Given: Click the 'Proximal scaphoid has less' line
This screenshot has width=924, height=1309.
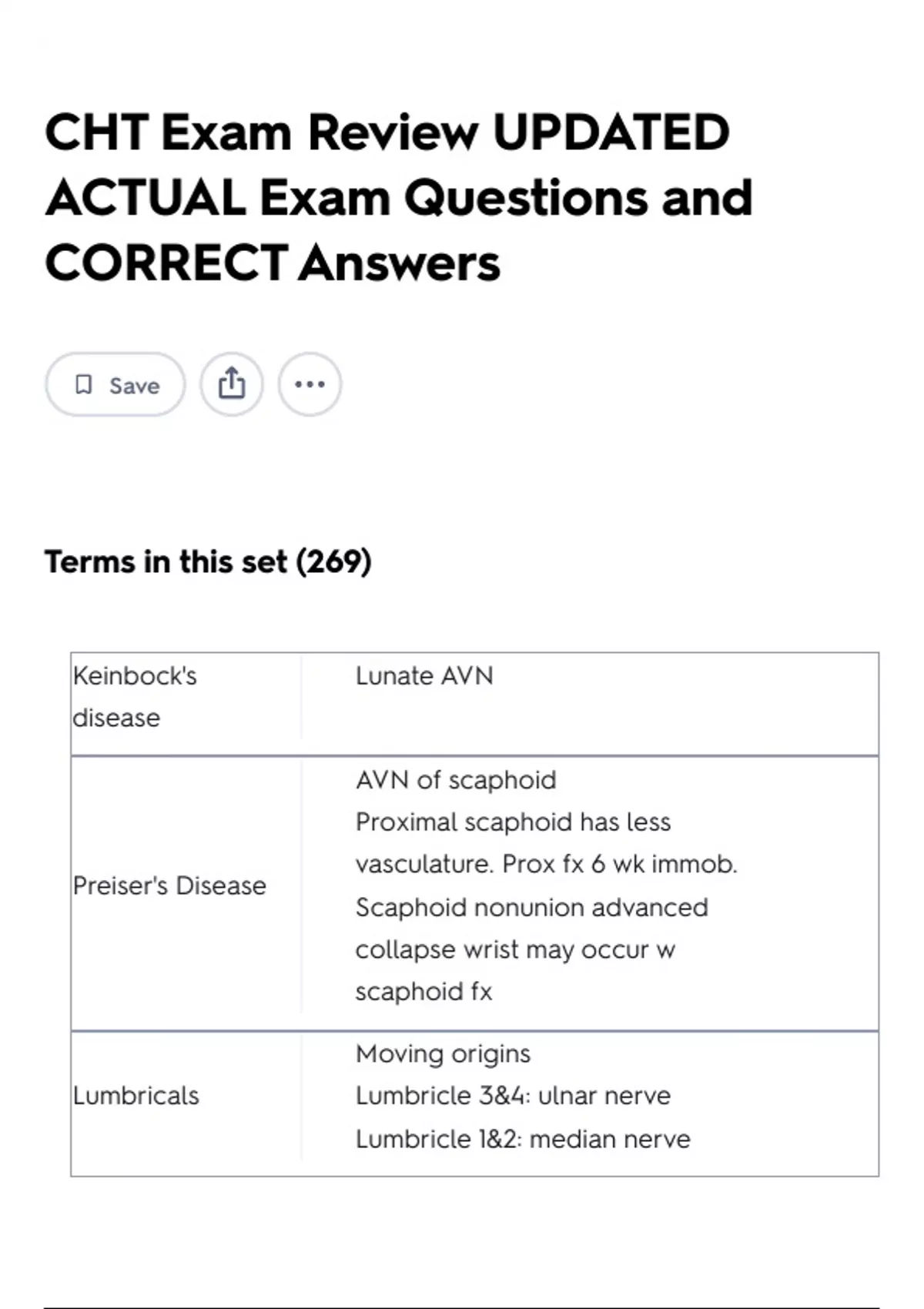Looking at the screenshot, I should (513, 822).
